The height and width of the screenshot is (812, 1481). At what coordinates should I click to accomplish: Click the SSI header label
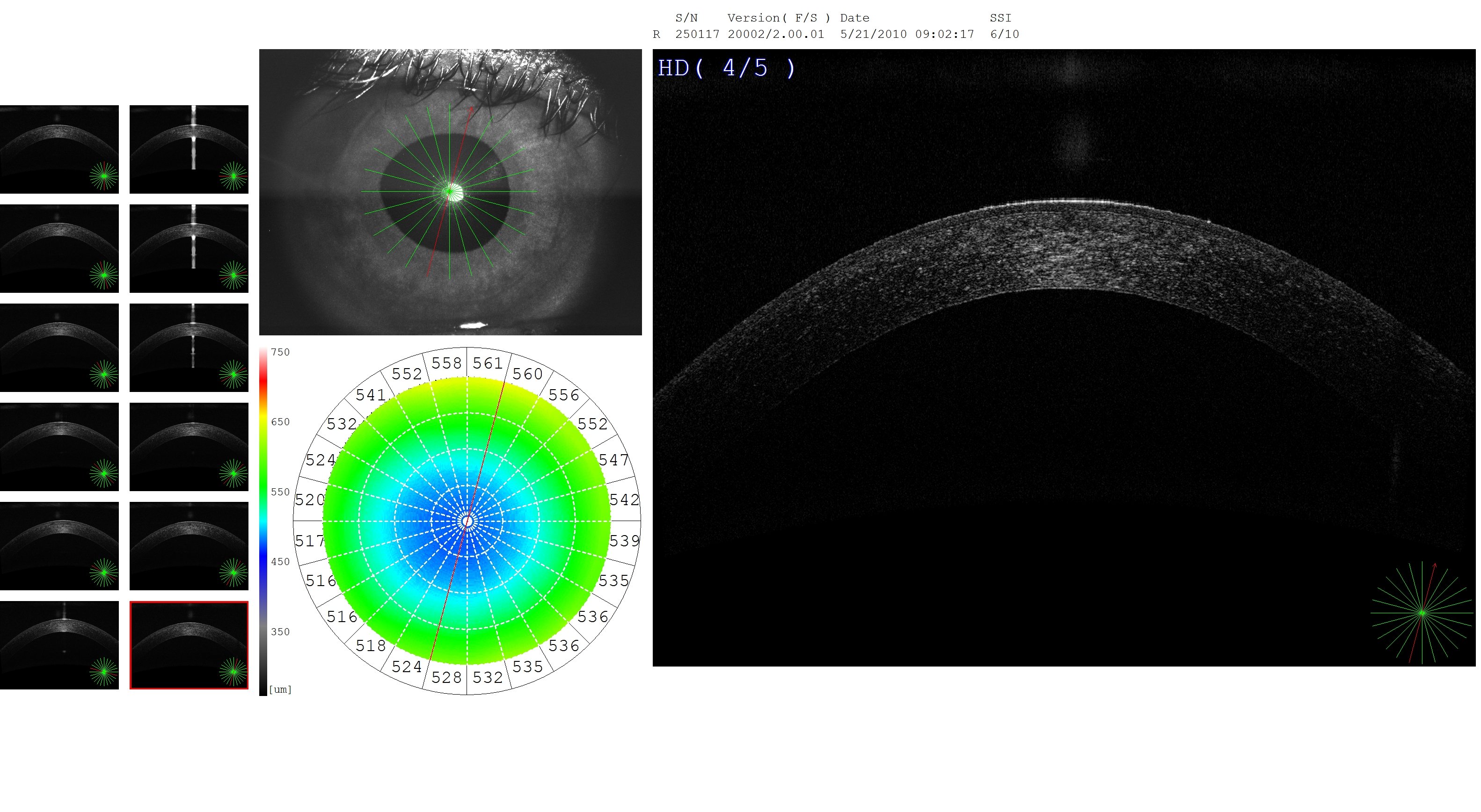click(1000, 18)
